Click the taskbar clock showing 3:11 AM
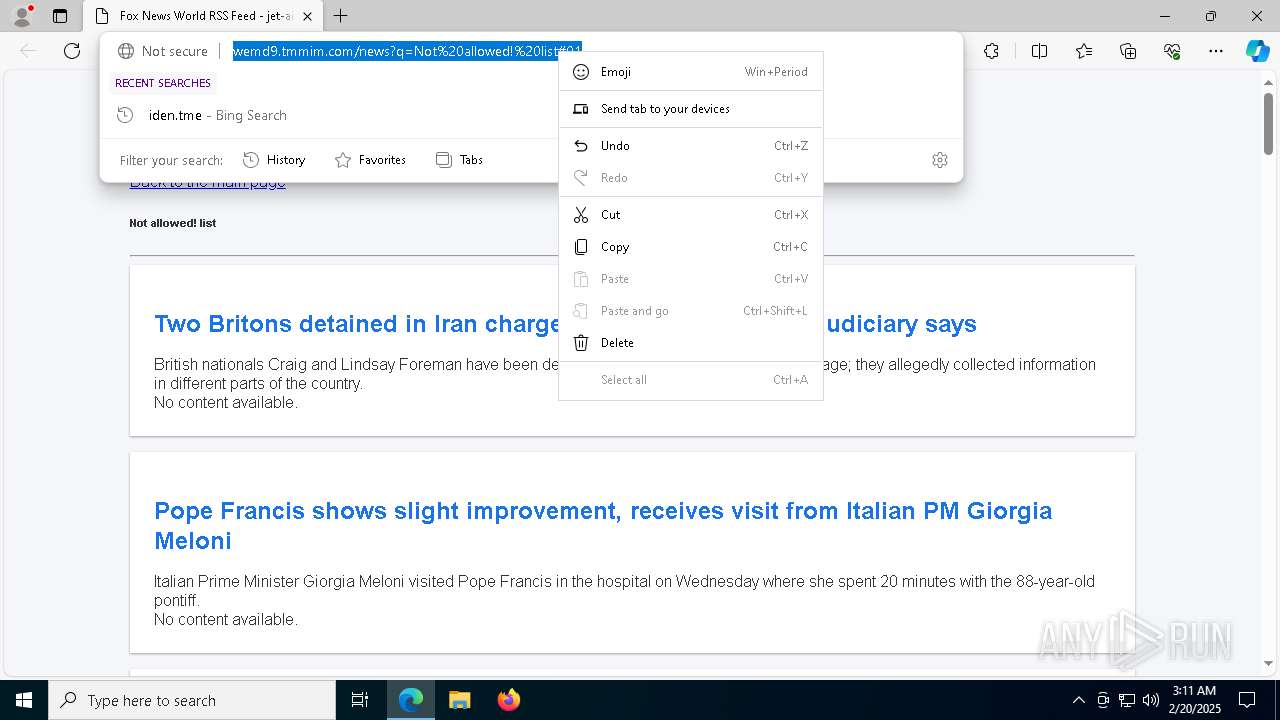This screenshot has width=1280, height=720. 1195,700
